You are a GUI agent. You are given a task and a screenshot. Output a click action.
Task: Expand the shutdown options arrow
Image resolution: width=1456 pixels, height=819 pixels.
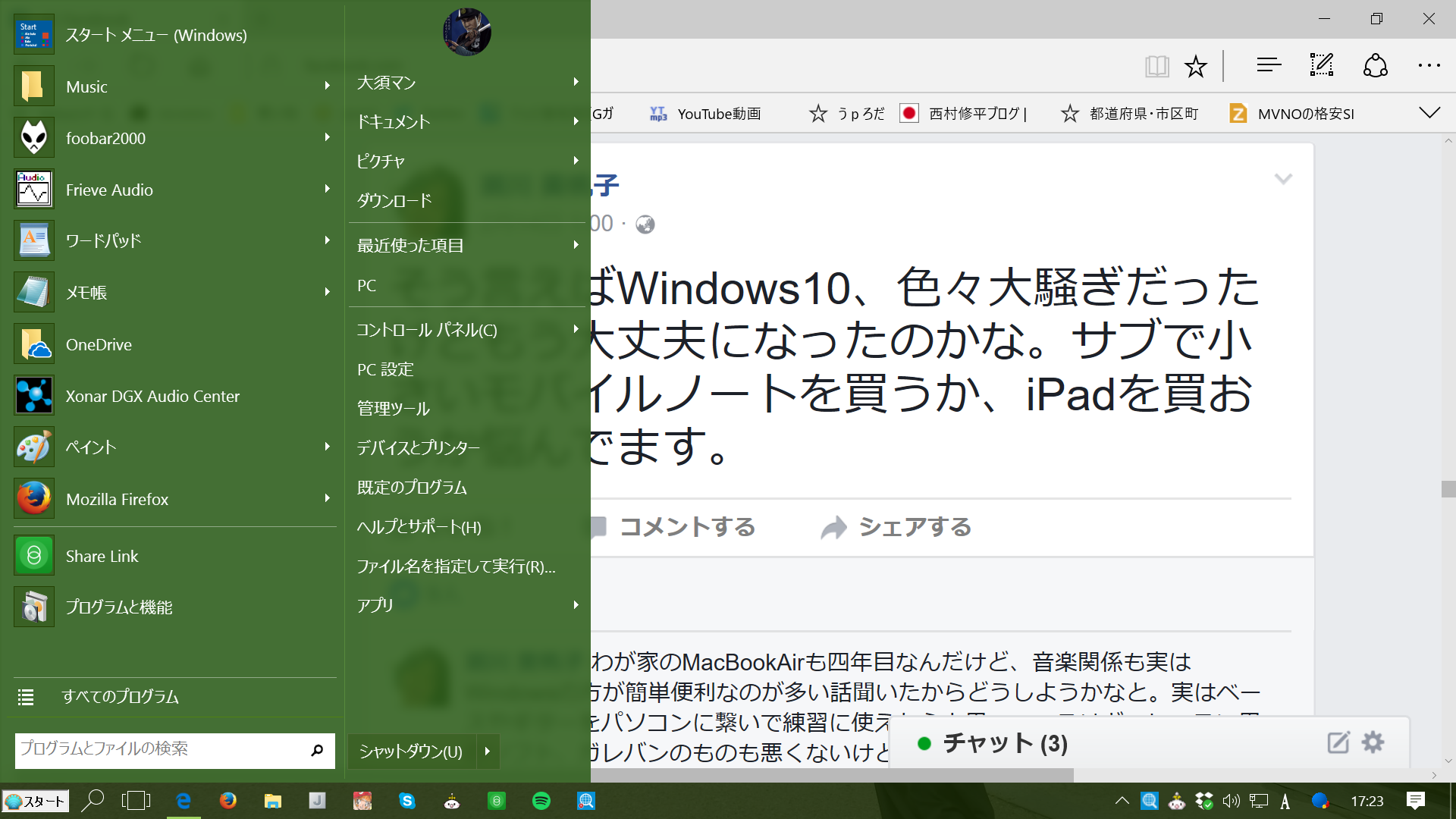click(488, 751)
